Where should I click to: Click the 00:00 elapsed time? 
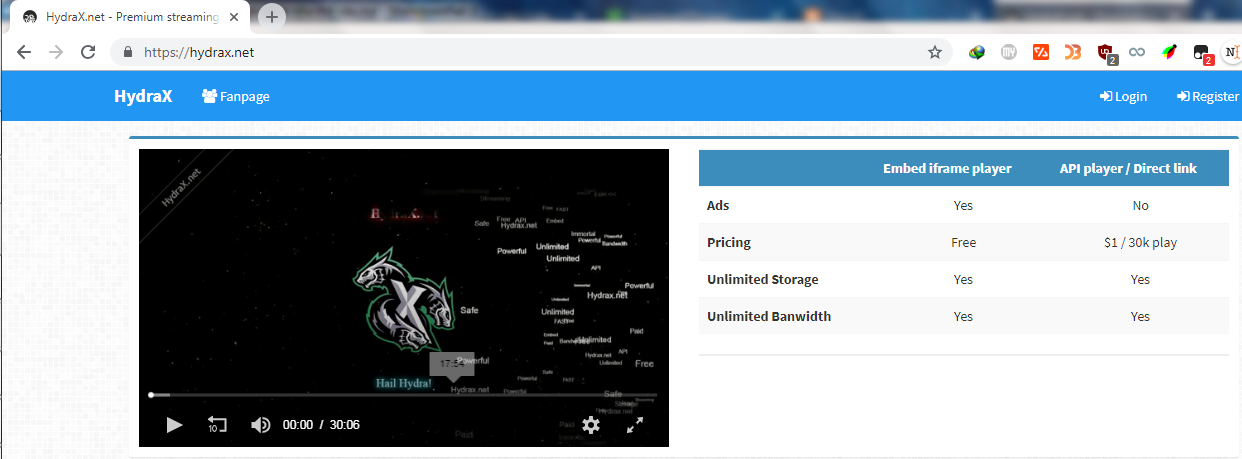pyautogui.click(x=298, y=425)
